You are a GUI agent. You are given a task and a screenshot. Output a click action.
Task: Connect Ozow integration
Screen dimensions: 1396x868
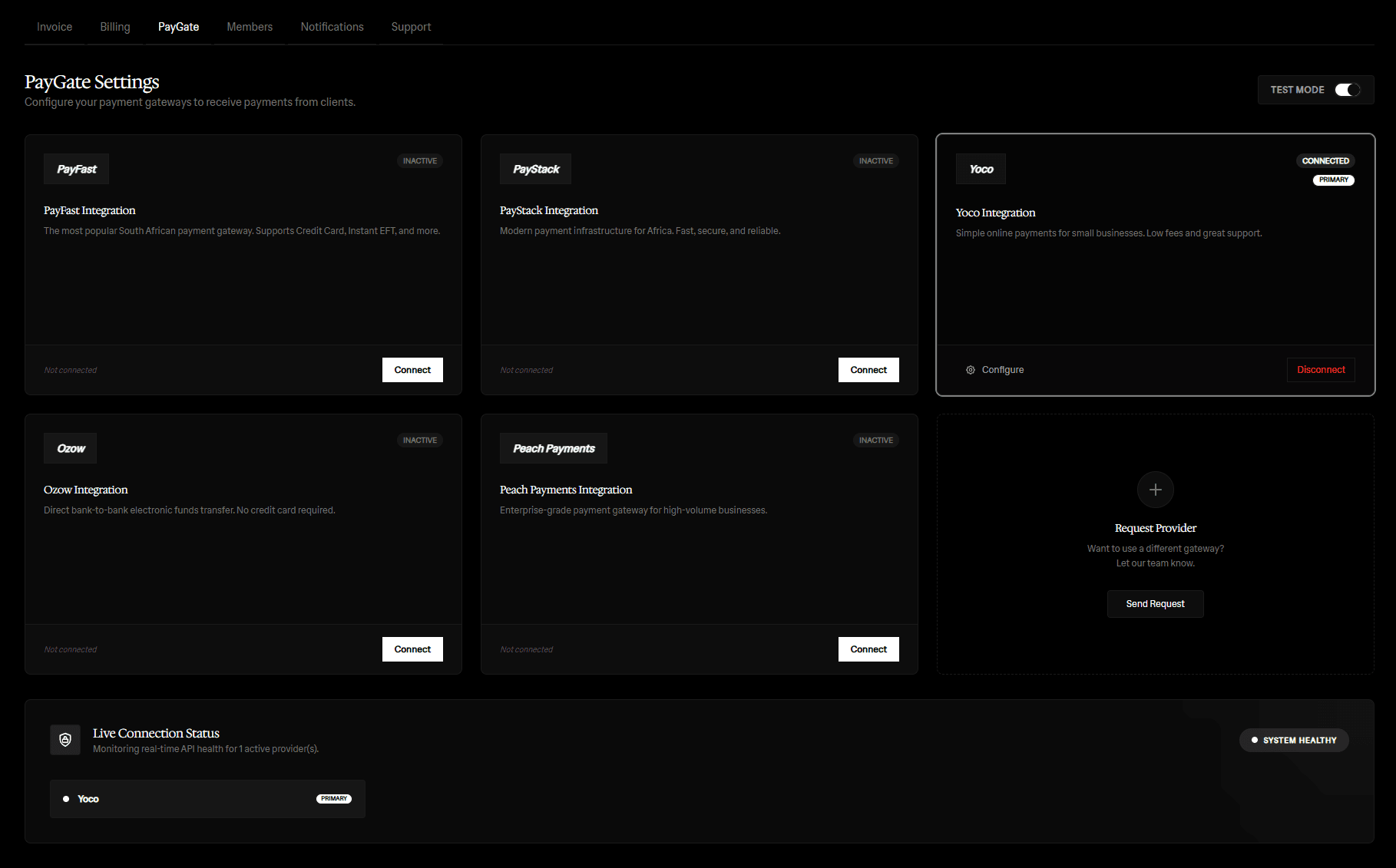coord(412,649)
